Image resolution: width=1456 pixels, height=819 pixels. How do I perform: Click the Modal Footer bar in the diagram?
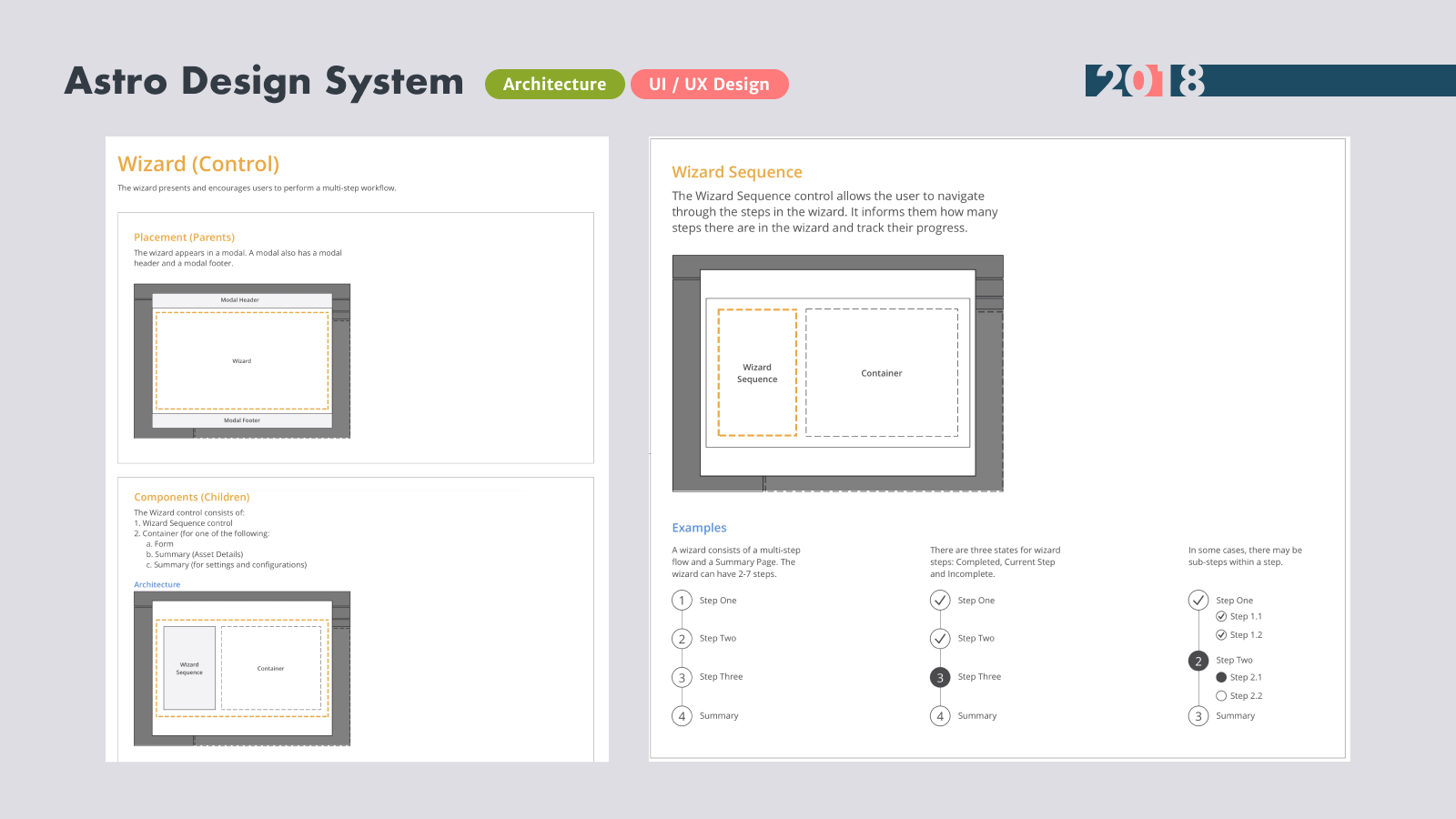pyautogui.click(x=241, y=420)
